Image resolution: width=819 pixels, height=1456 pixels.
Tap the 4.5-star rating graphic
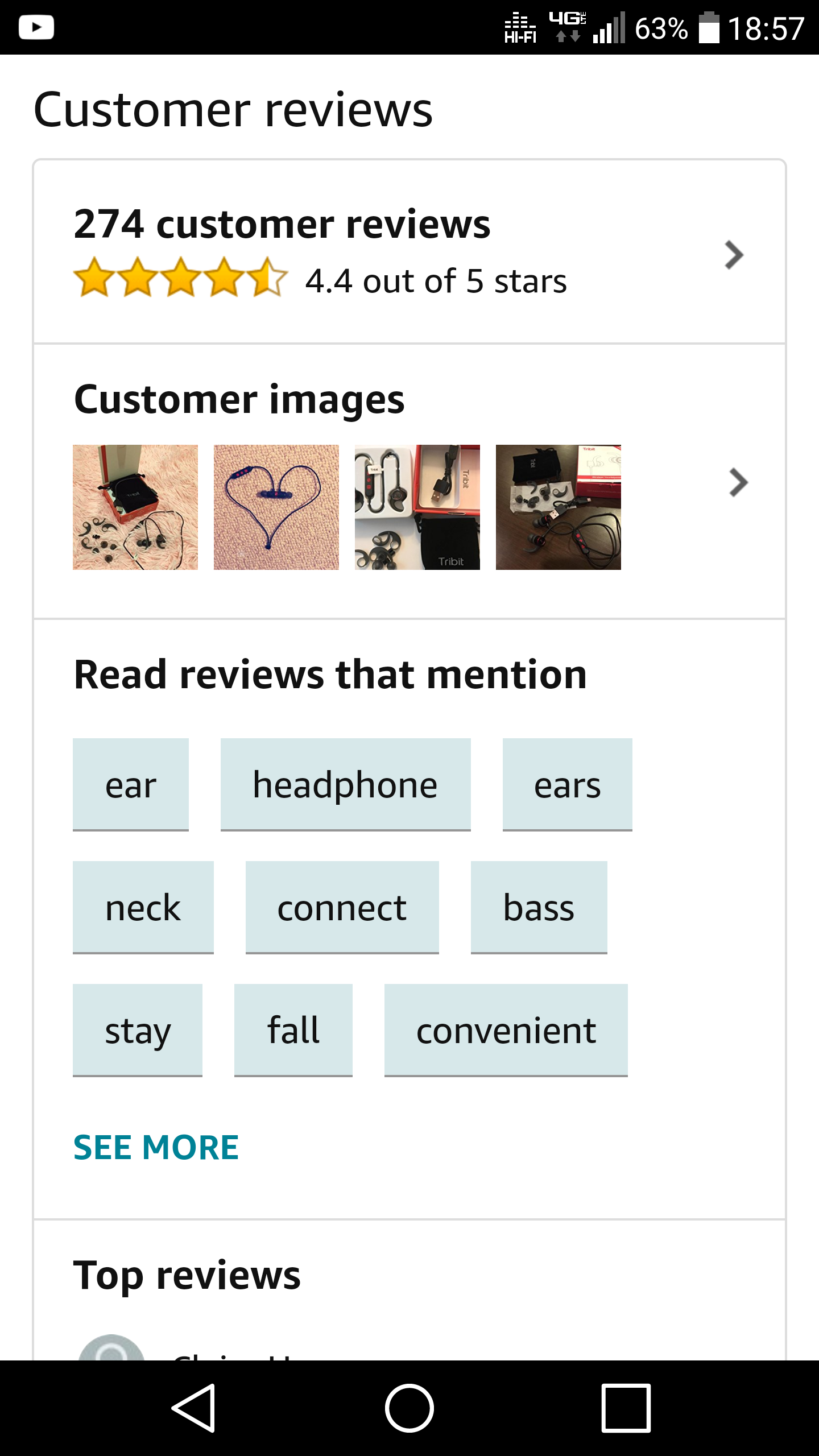181,278
